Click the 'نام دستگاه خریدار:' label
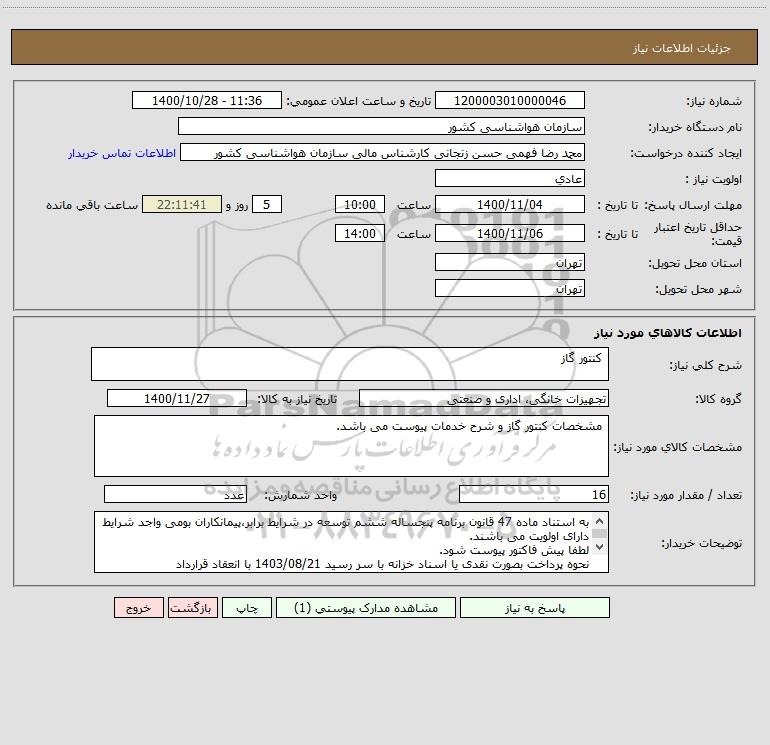 click(695, 128)
